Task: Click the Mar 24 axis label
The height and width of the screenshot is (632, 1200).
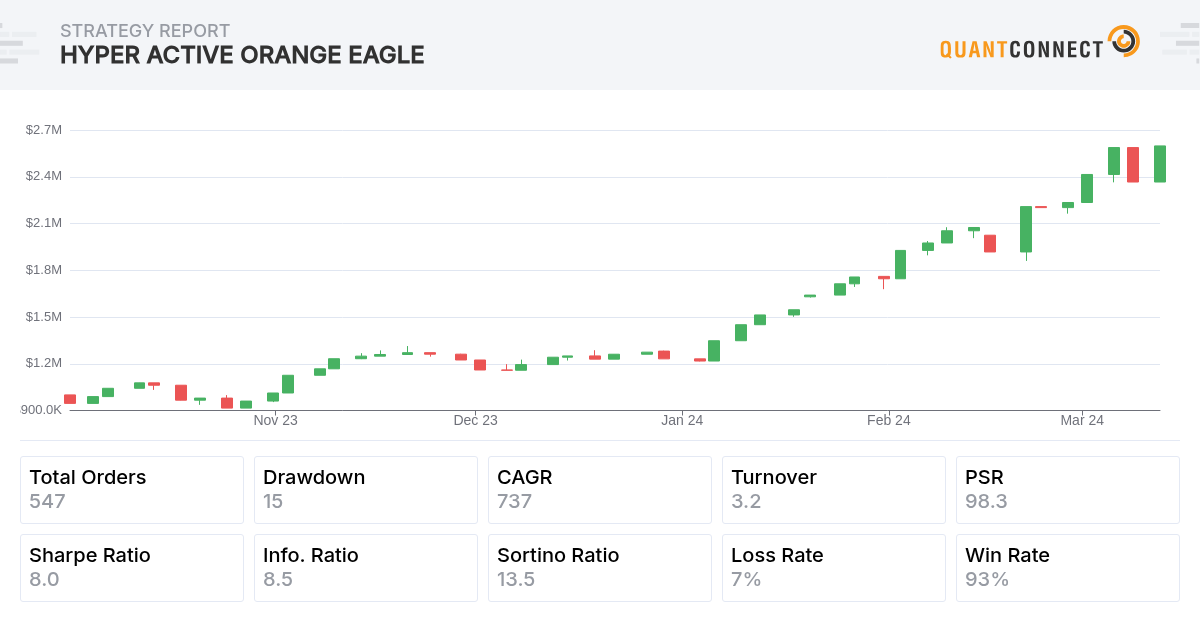Action: 1082,420
